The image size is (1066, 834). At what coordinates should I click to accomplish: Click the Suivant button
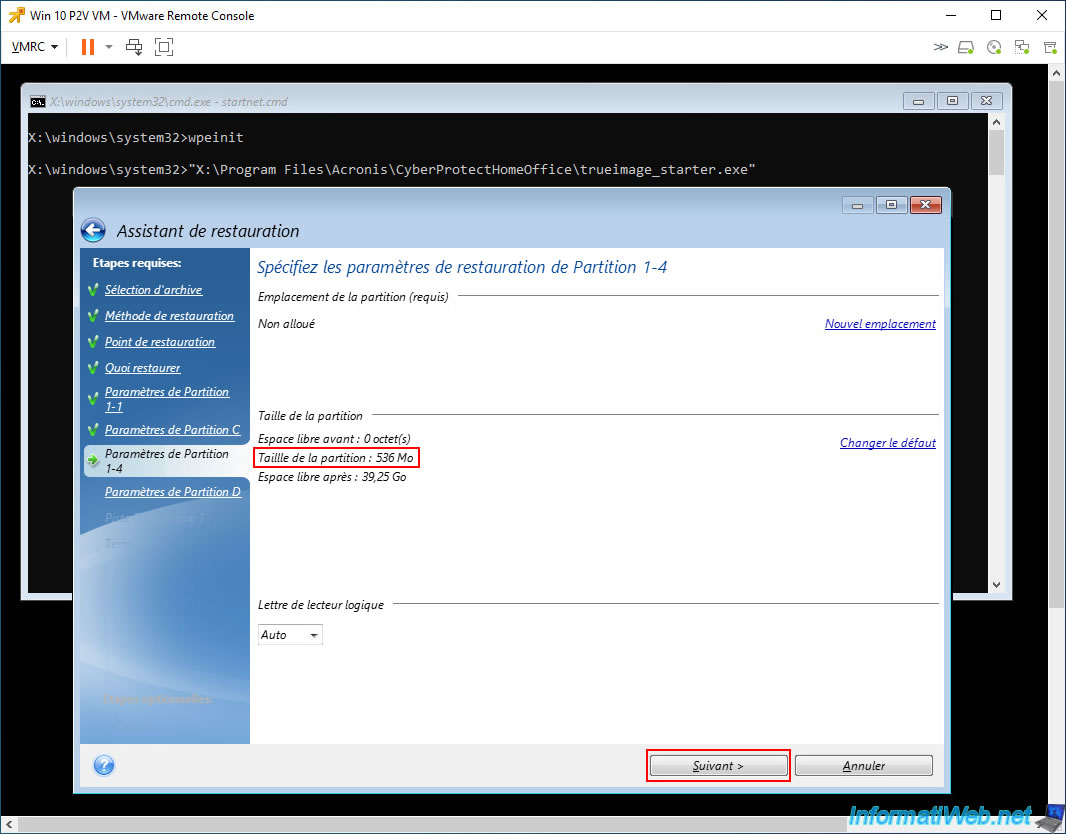coord(718,765)
